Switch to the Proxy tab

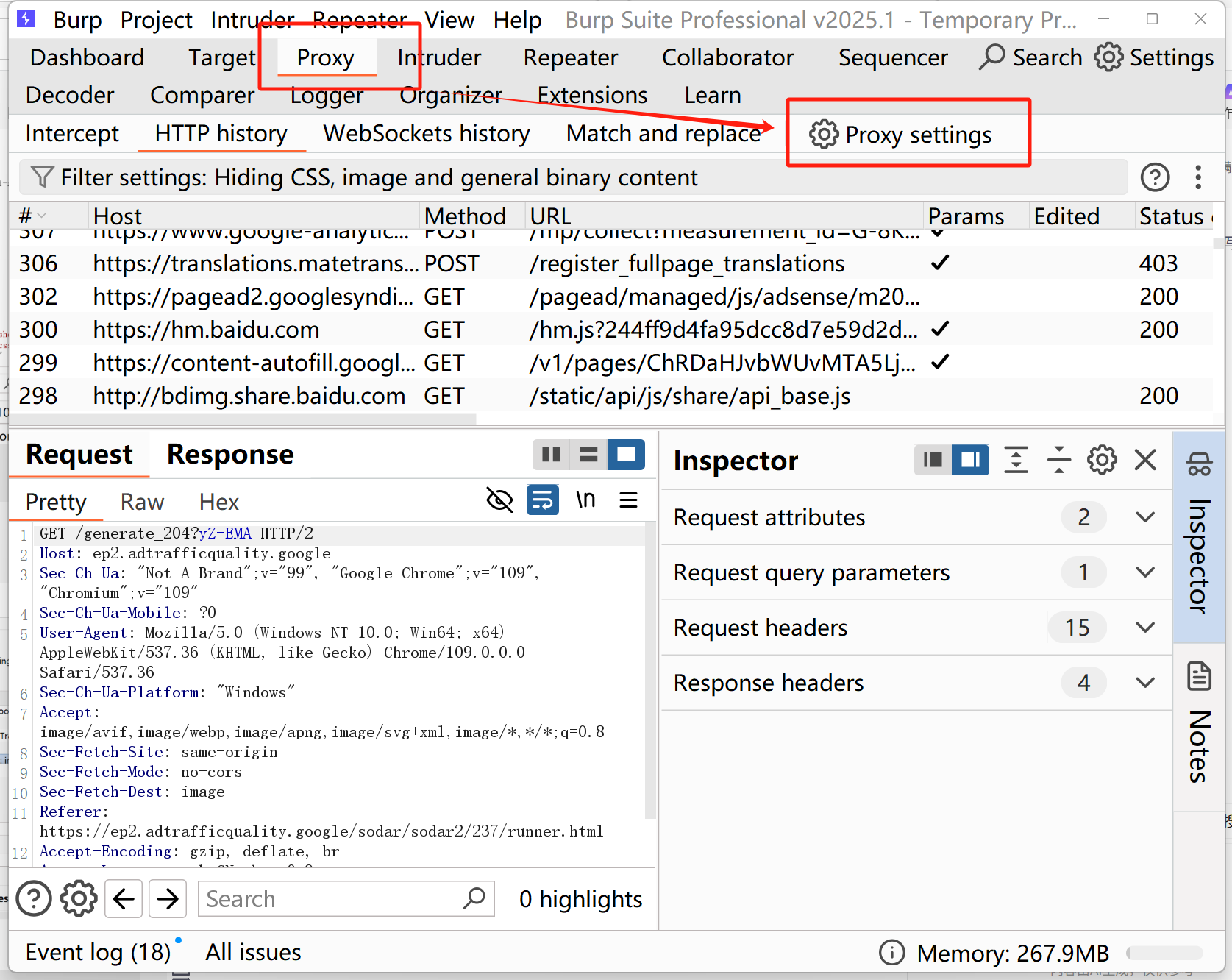(x=325, y=57)
